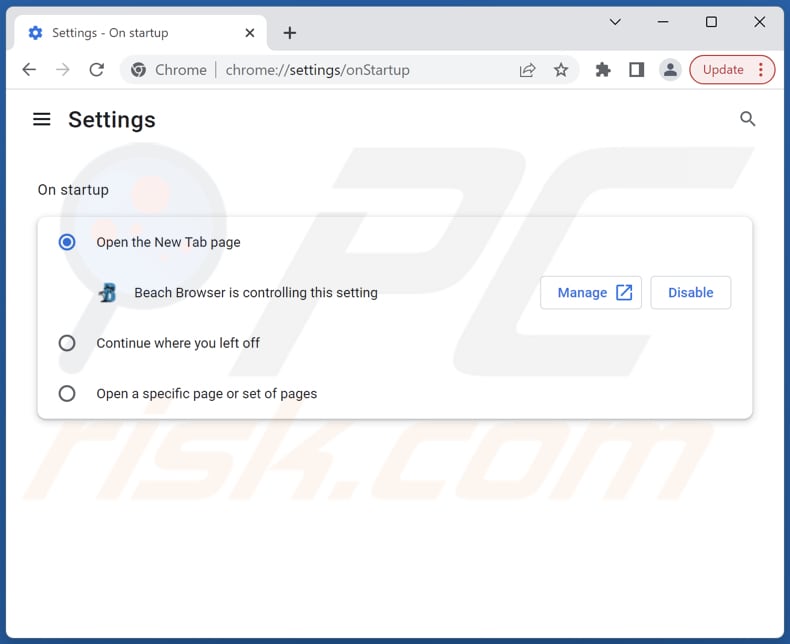
Task: Click the Beach Browser extension icon
Action: 107,292
